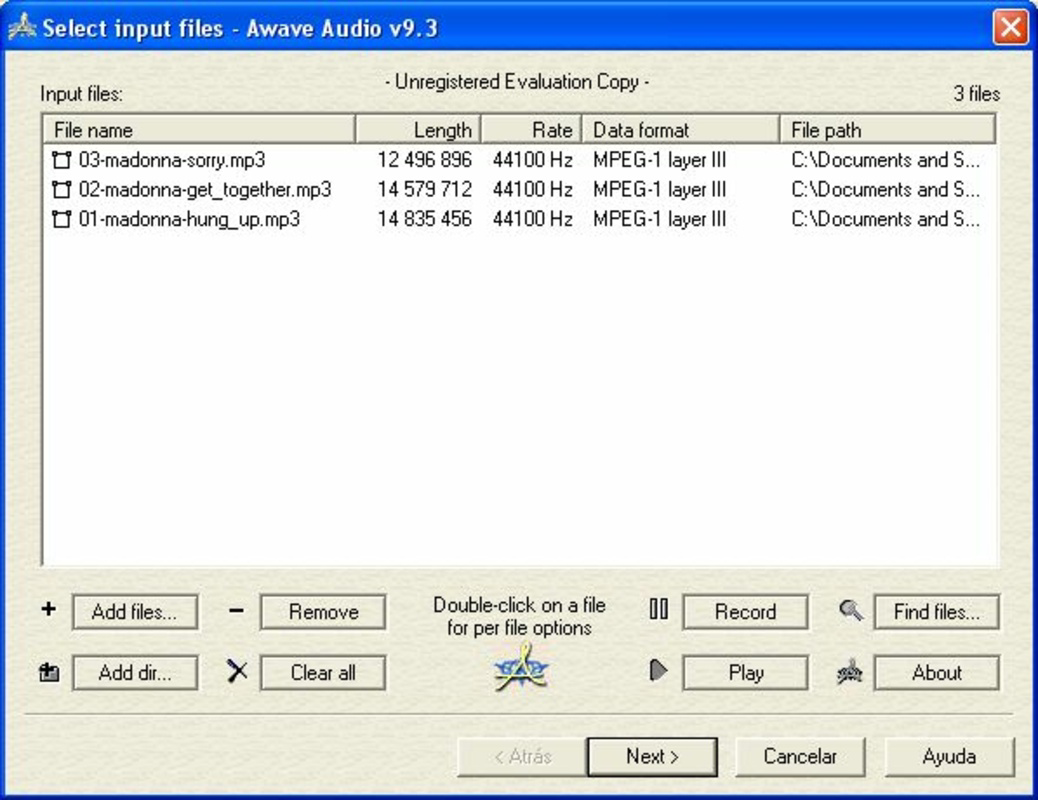Viewport: 1038px width, 800px height.
Task: Click length value 14 835 456
Action: pos(425,219)
